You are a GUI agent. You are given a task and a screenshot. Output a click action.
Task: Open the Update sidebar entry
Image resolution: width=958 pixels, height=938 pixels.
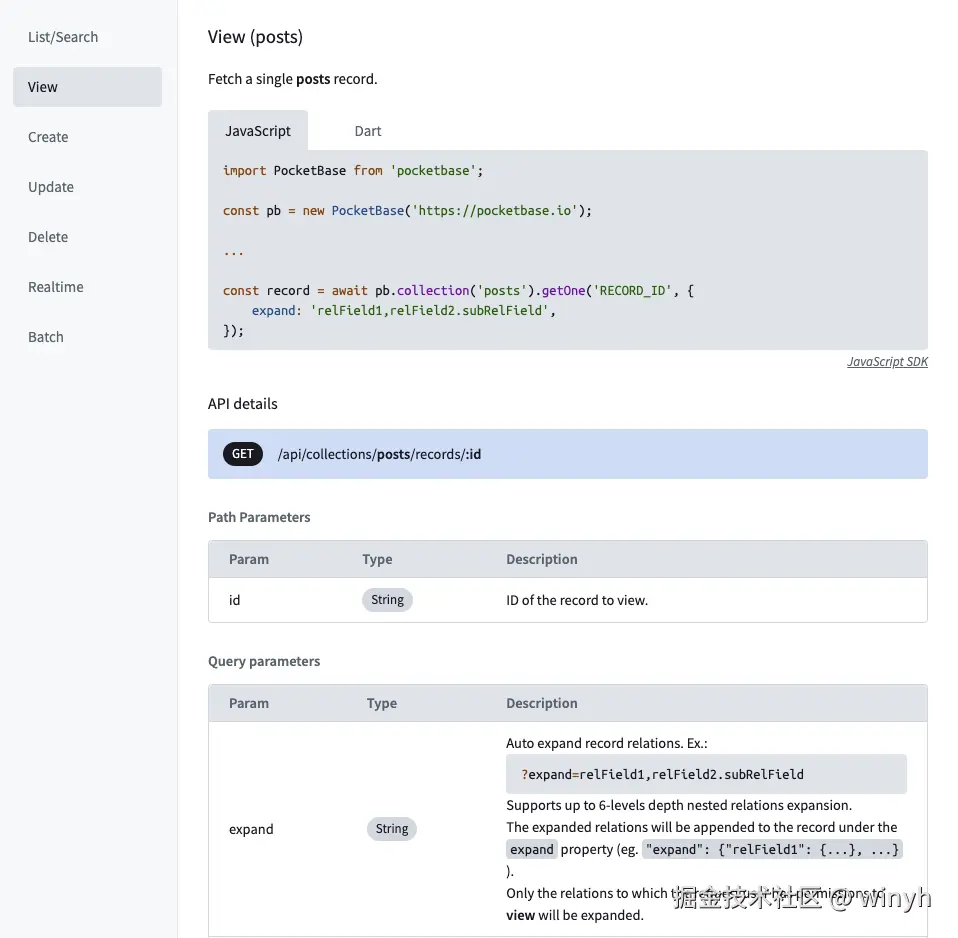[51, 187]
